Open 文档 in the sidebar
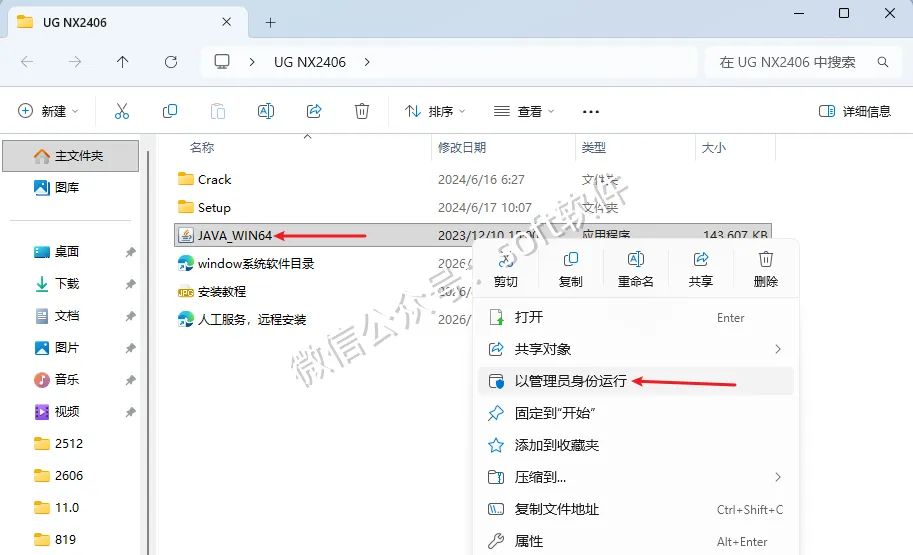The width and height of the screenshot is (913, 555). pos(56,316)
